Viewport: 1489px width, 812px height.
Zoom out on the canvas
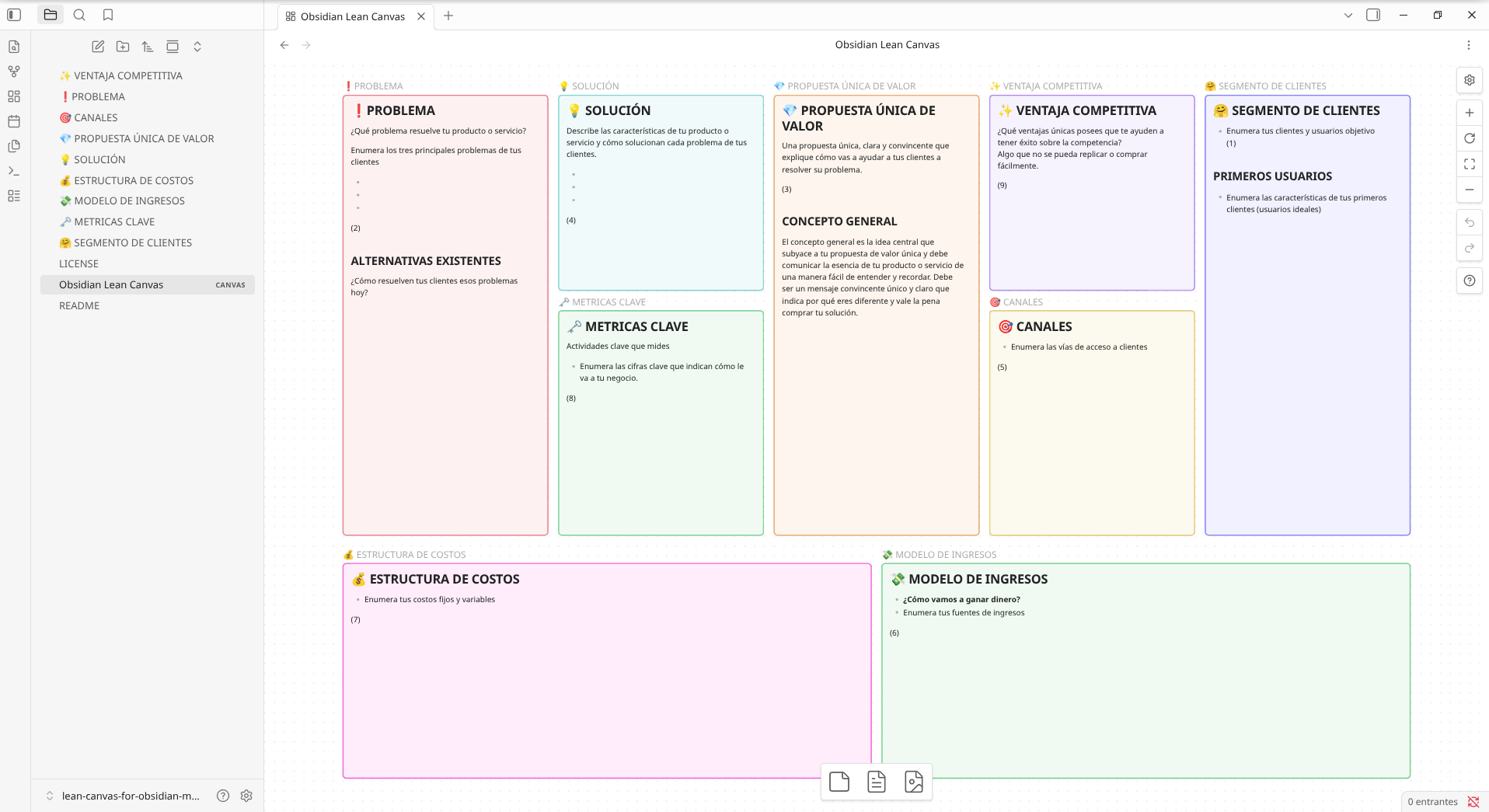click(1470, 190)
